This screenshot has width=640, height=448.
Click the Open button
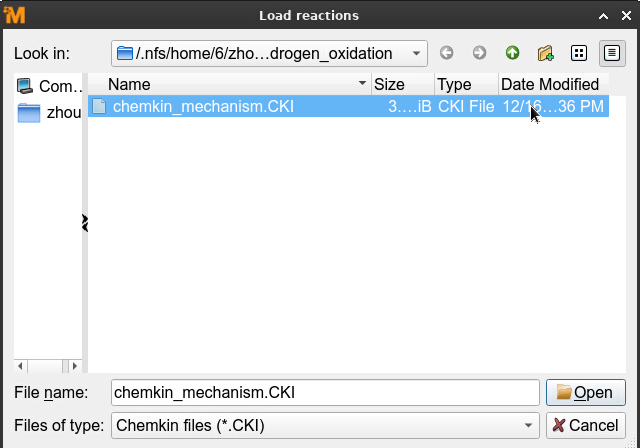585,392
